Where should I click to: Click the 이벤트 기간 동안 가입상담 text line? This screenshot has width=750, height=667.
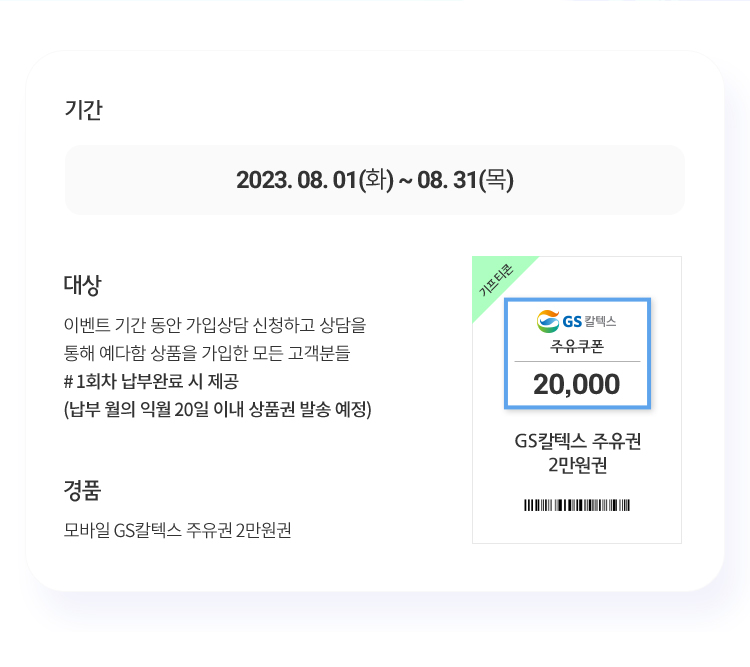click(x=215, y=325)
